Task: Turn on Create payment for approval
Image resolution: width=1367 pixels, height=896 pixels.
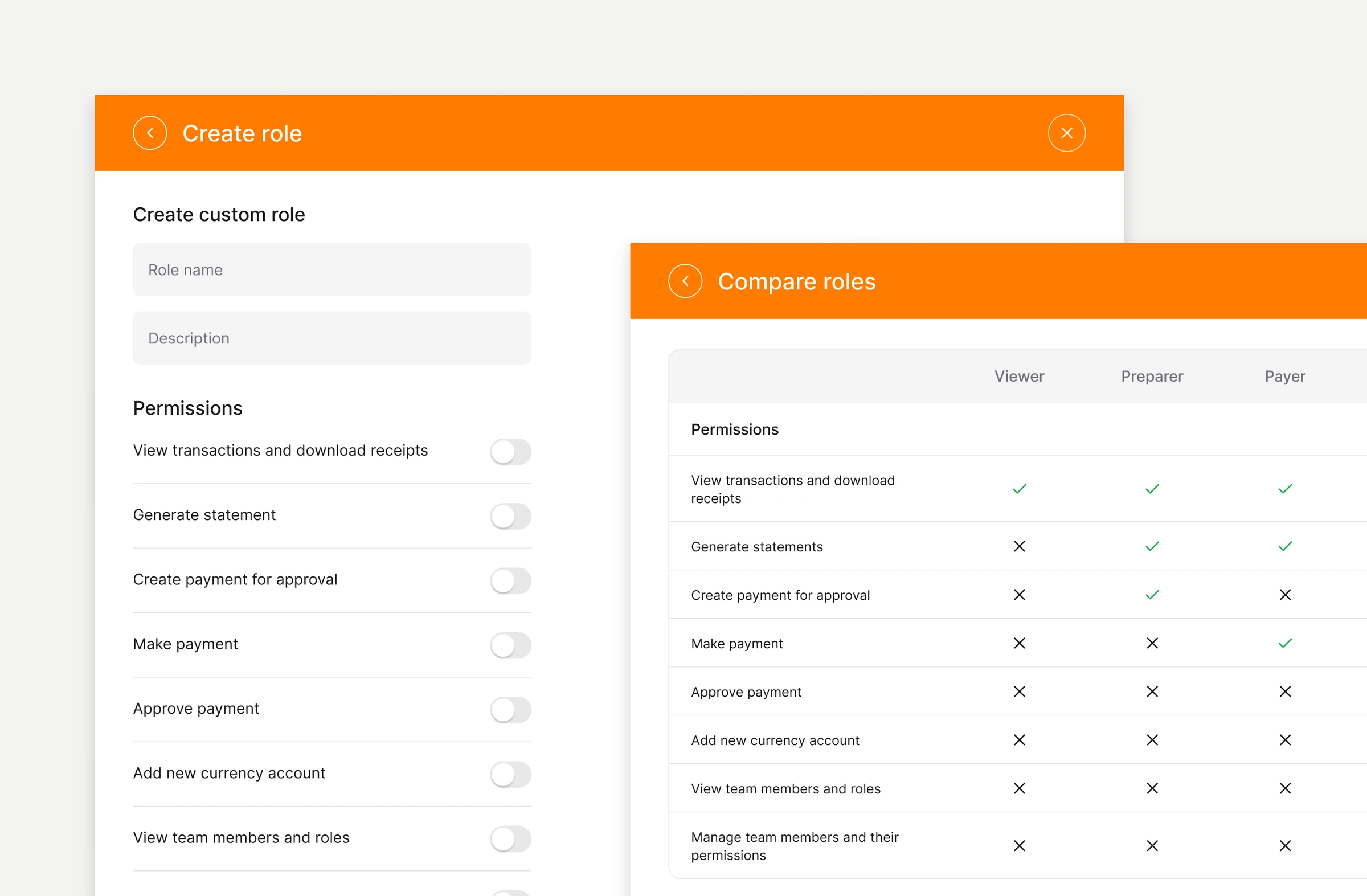Action: 510,580
